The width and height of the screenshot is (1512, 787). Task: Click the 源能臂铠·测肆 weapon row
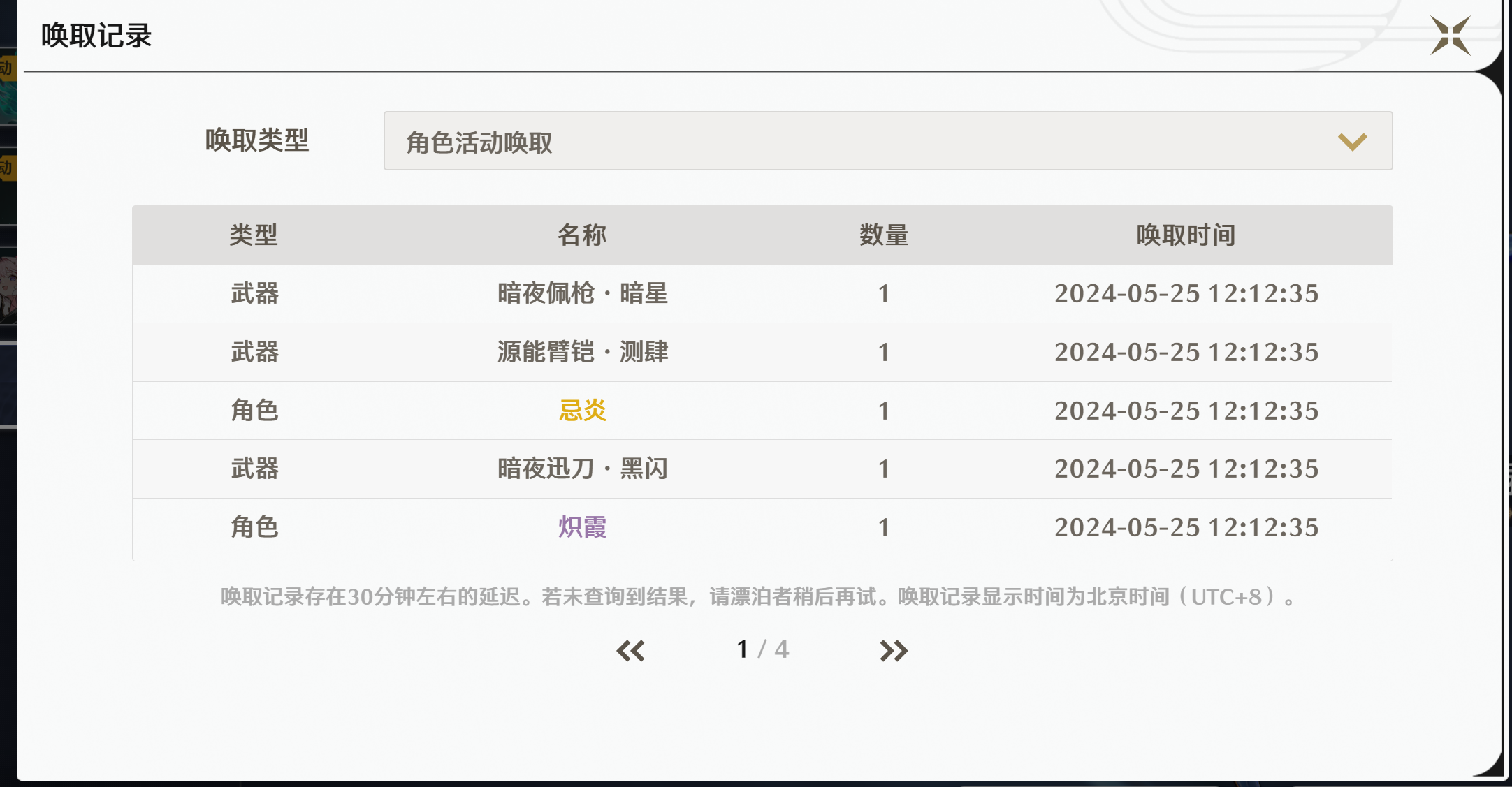click(x=582, y=352)
